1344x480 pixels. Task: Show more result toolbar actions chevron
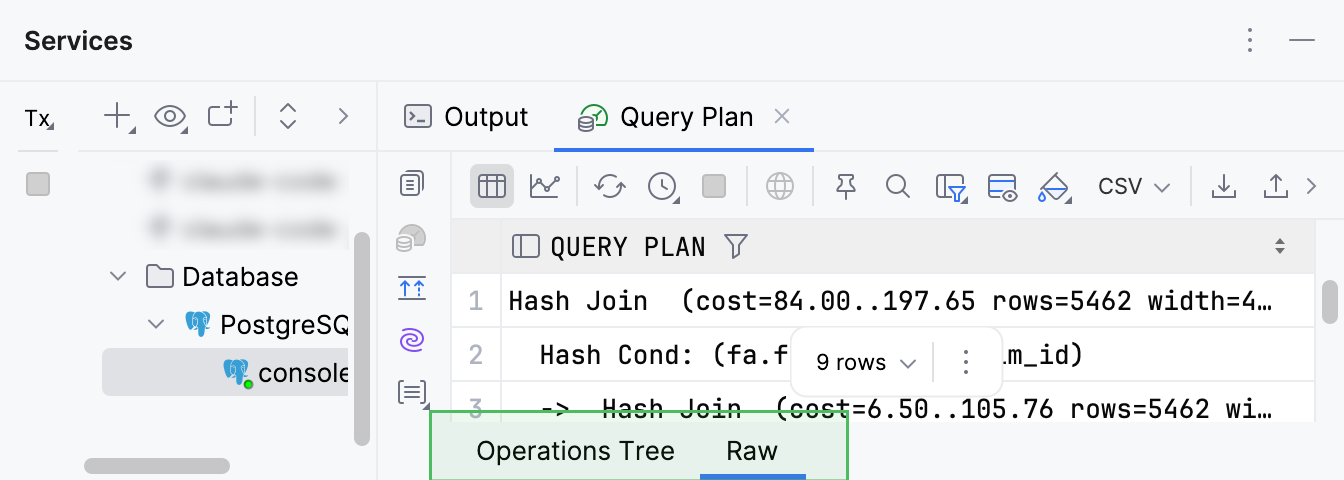point(1313,186)
